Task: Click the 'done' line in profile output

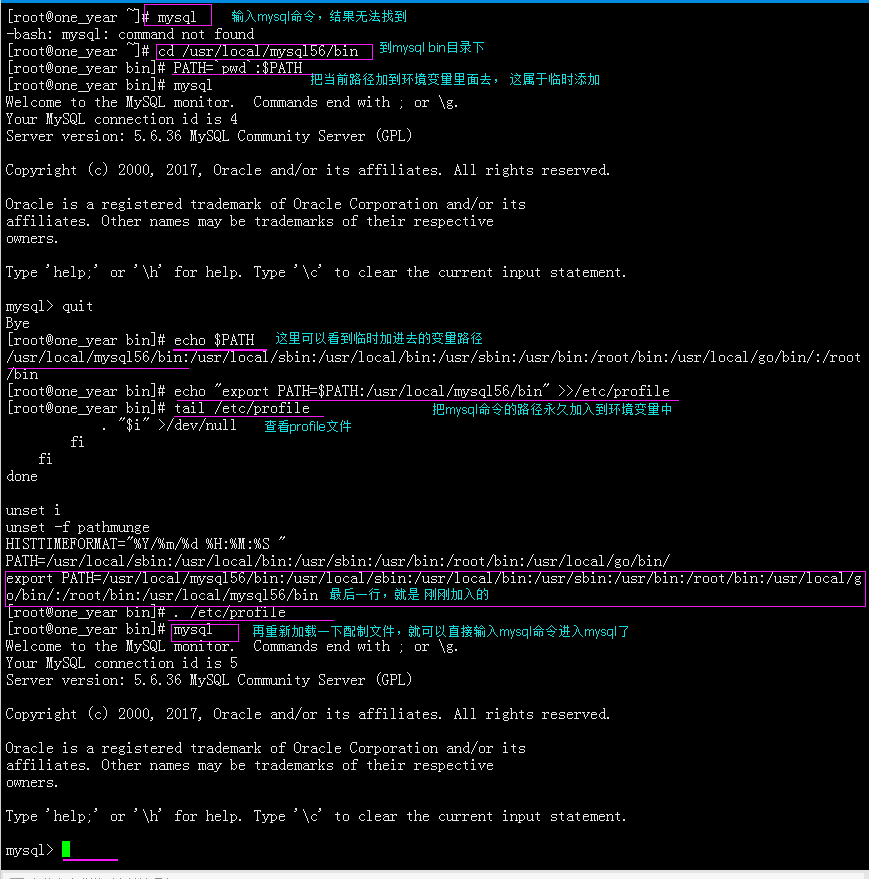Action: tap(22, 476)
